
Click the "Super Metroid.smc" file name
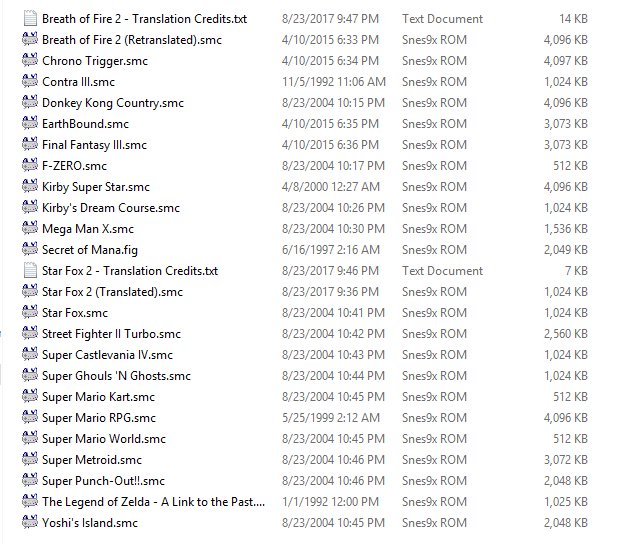(x=92, y=460)
